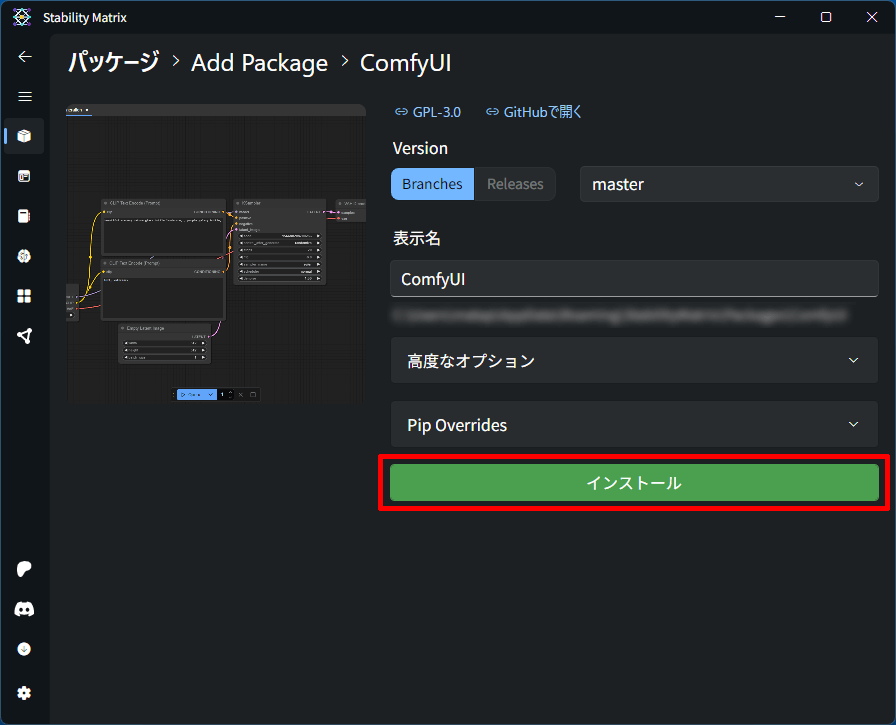
Task: Maximize the Stability Matrix window
Action: [x=826, y=17]
